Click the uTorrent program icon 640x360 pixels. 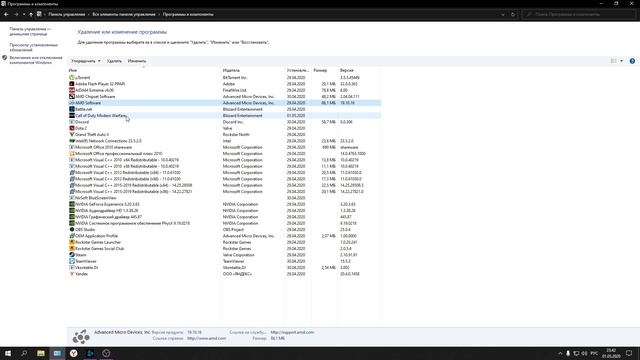(72, 78)
